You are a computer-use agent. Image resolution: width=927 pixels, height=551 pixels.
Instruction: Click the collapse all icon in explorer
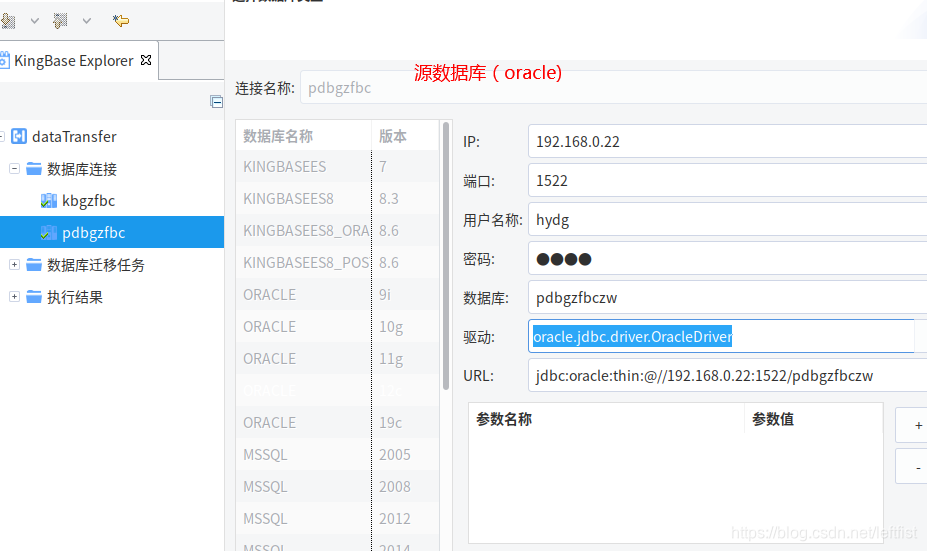tap(216, 102)
